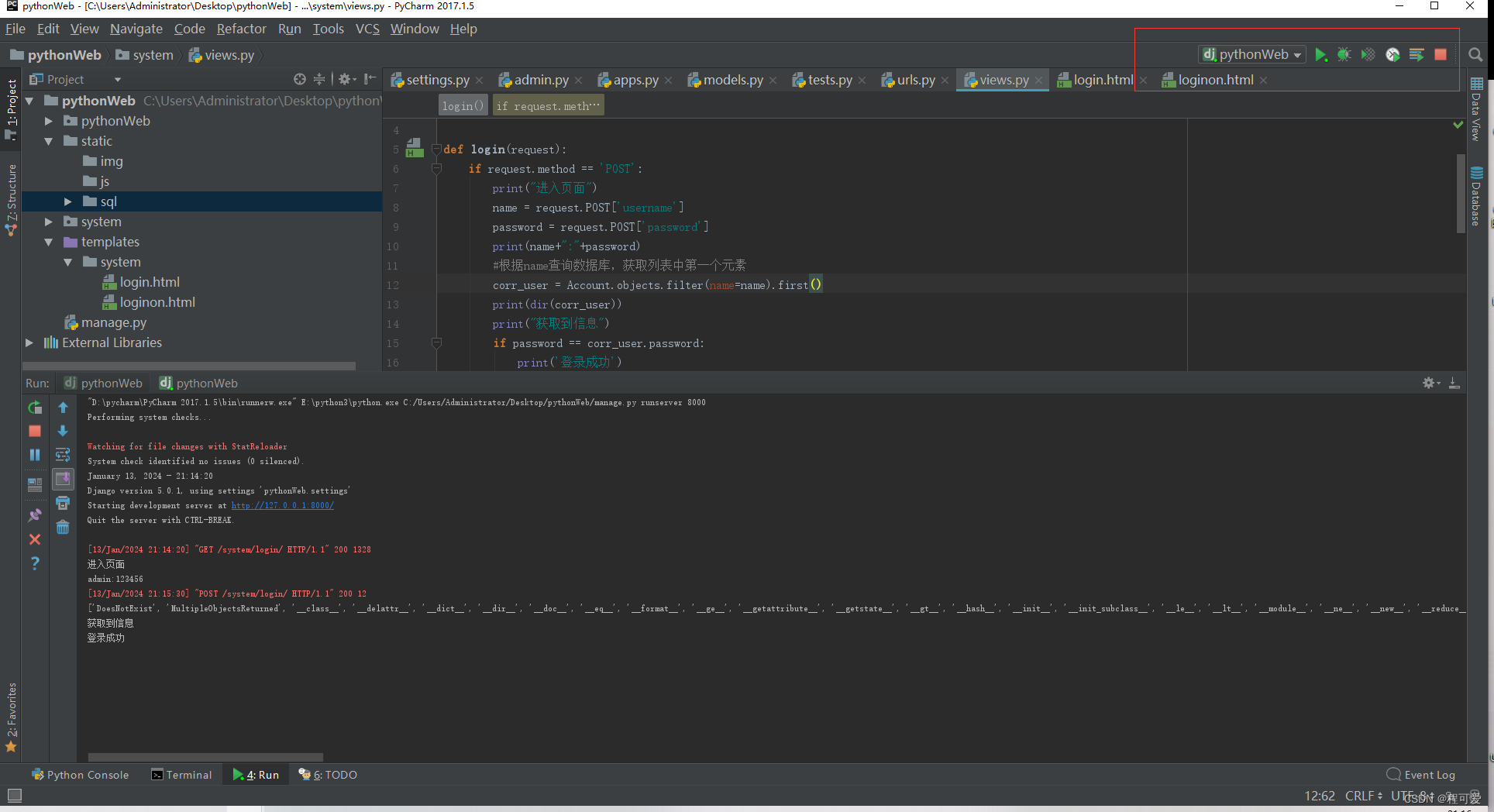This screenshot has height=812, width=1494.
Task: Run the pythonWeb configuration
Action: point(1321,54)
